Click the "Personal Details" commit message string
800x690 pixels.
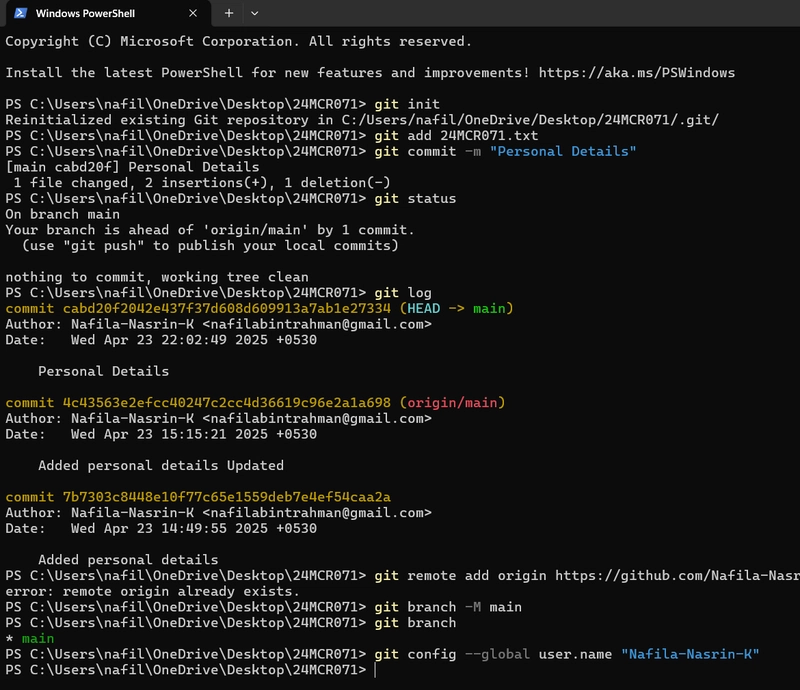pos(563,152)
